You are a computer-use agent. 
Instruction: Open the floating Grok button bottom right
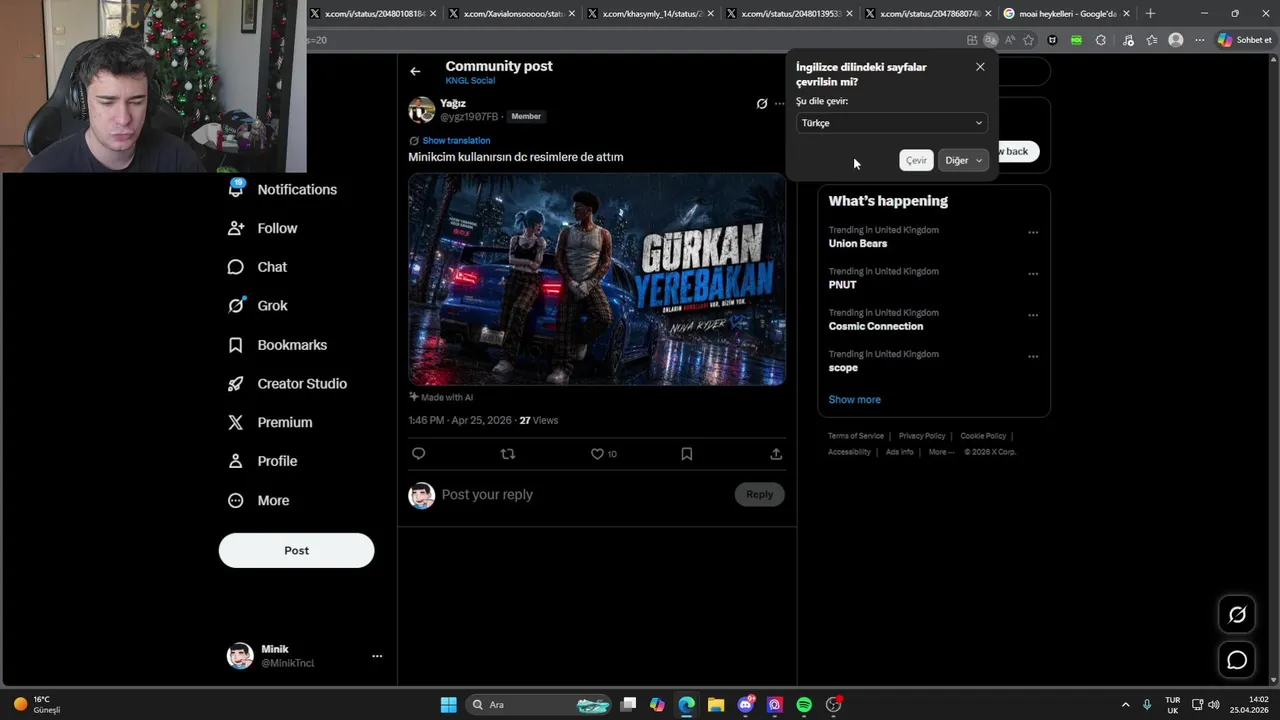tap(1237, 615)
